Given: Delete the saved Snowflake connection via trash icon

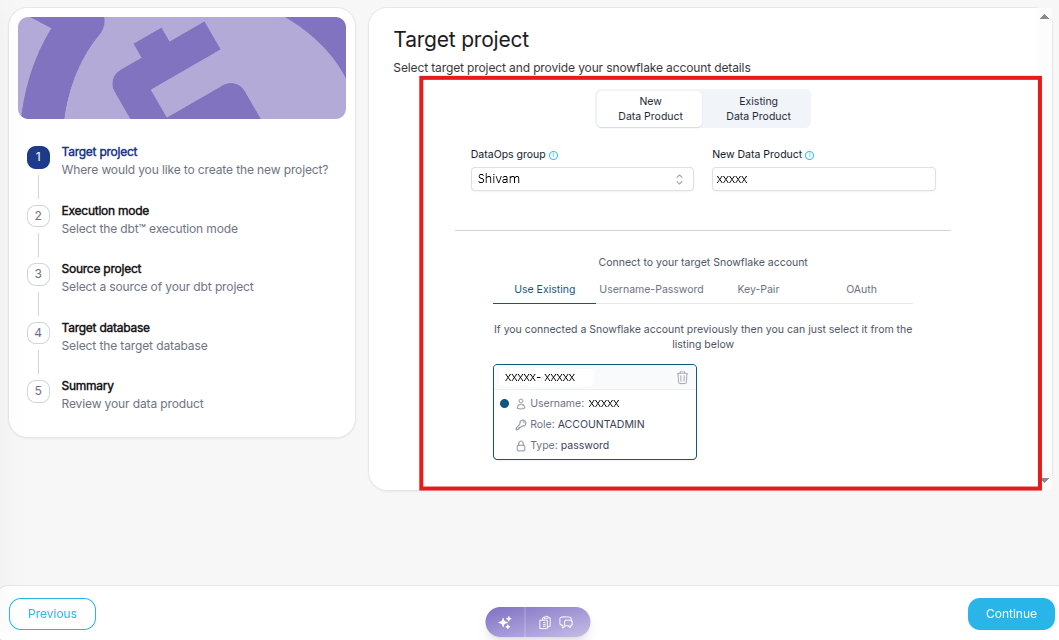Looking at the screenshot, I should pos(682,377).
